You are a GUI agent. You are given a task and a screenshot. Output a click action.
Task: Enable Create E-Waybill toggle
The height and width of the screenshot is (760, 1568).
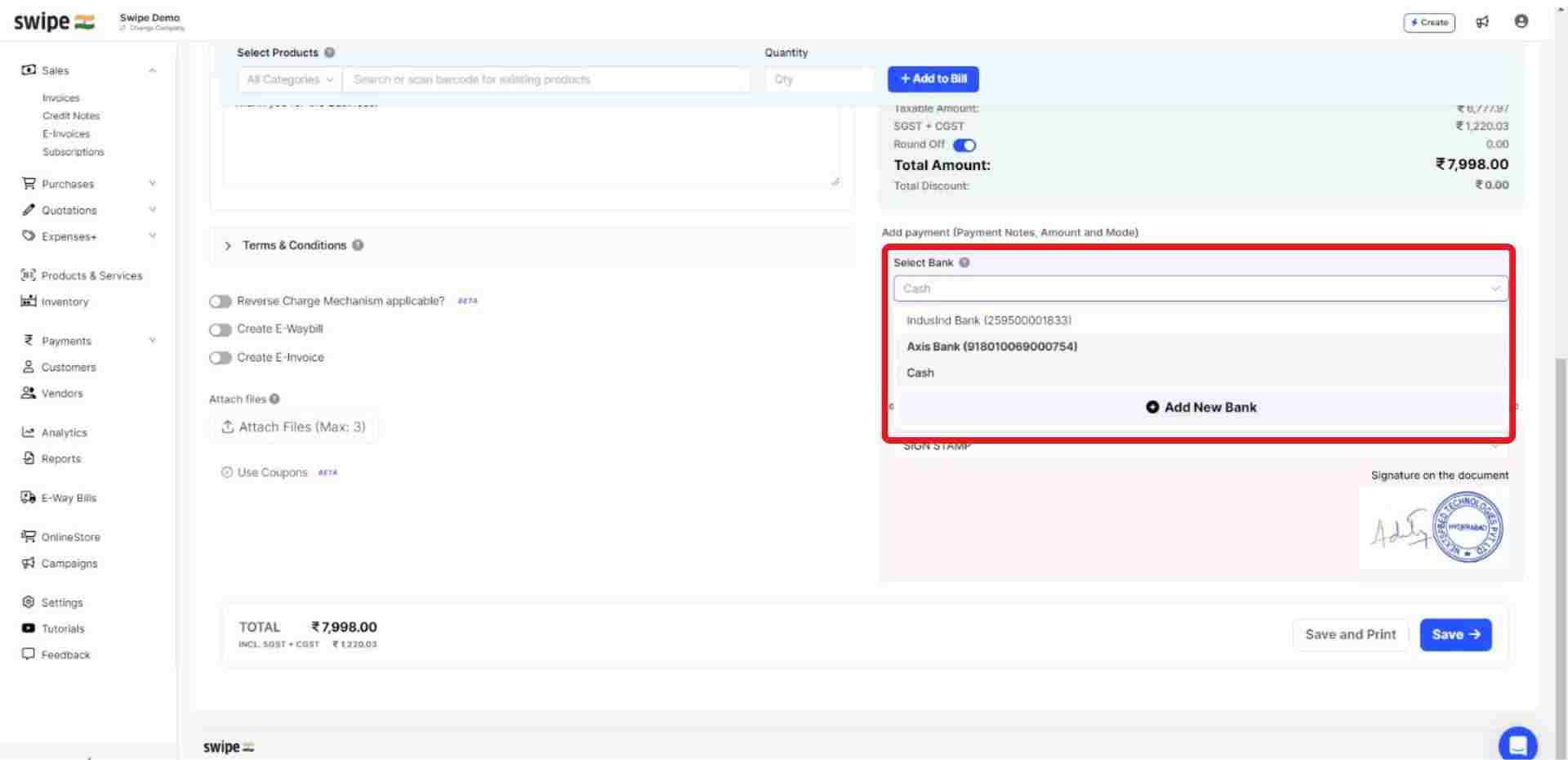[x=220, y=329]
